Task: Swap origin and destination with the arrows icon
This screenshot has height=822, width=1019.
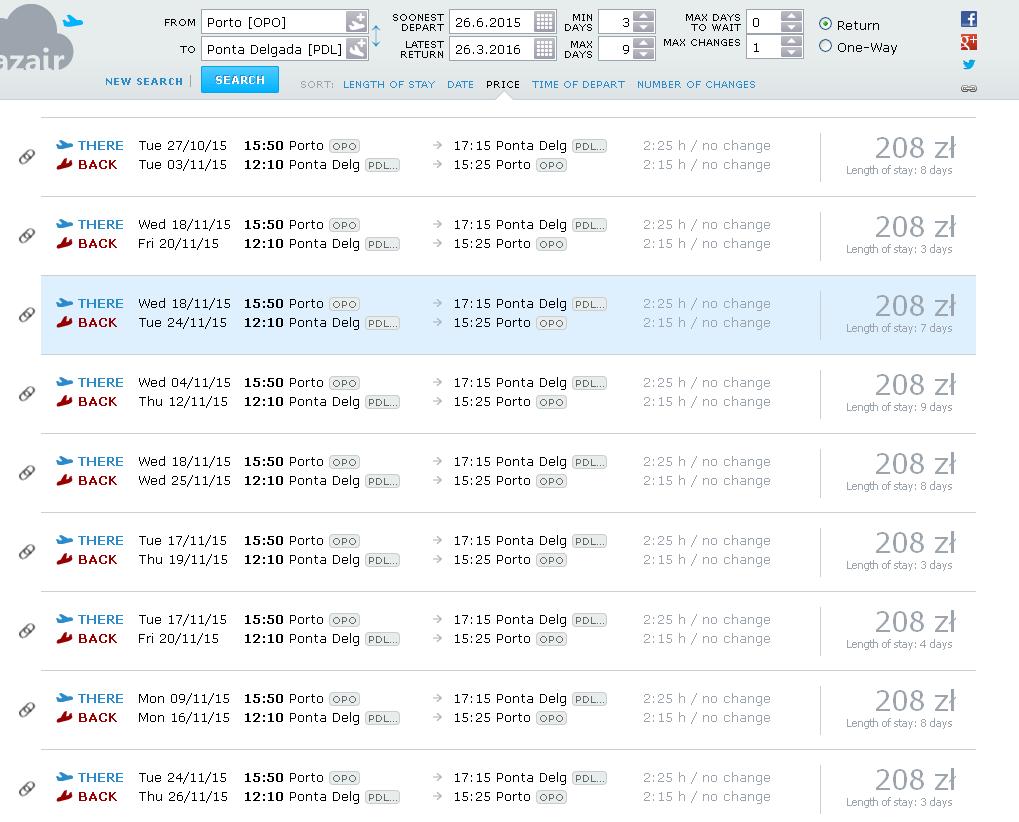Action: (x=376, y=36)
